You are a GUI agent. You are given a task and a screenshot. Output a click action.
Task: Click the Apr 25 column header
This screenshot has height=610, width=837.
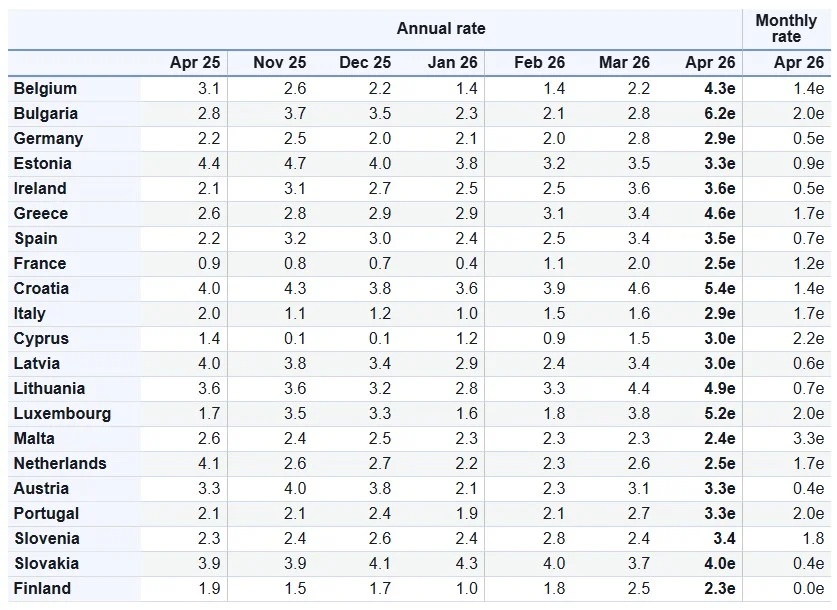click(x=195, y=62)
